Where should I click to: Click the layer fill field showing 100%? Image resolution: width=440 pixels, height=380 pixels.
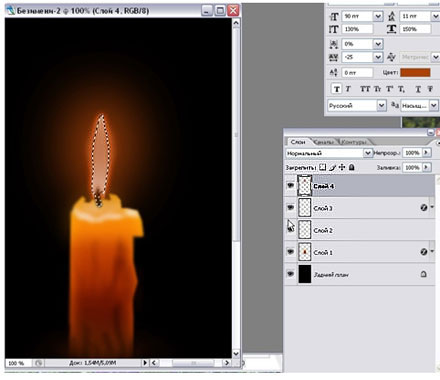pos(412,167)
